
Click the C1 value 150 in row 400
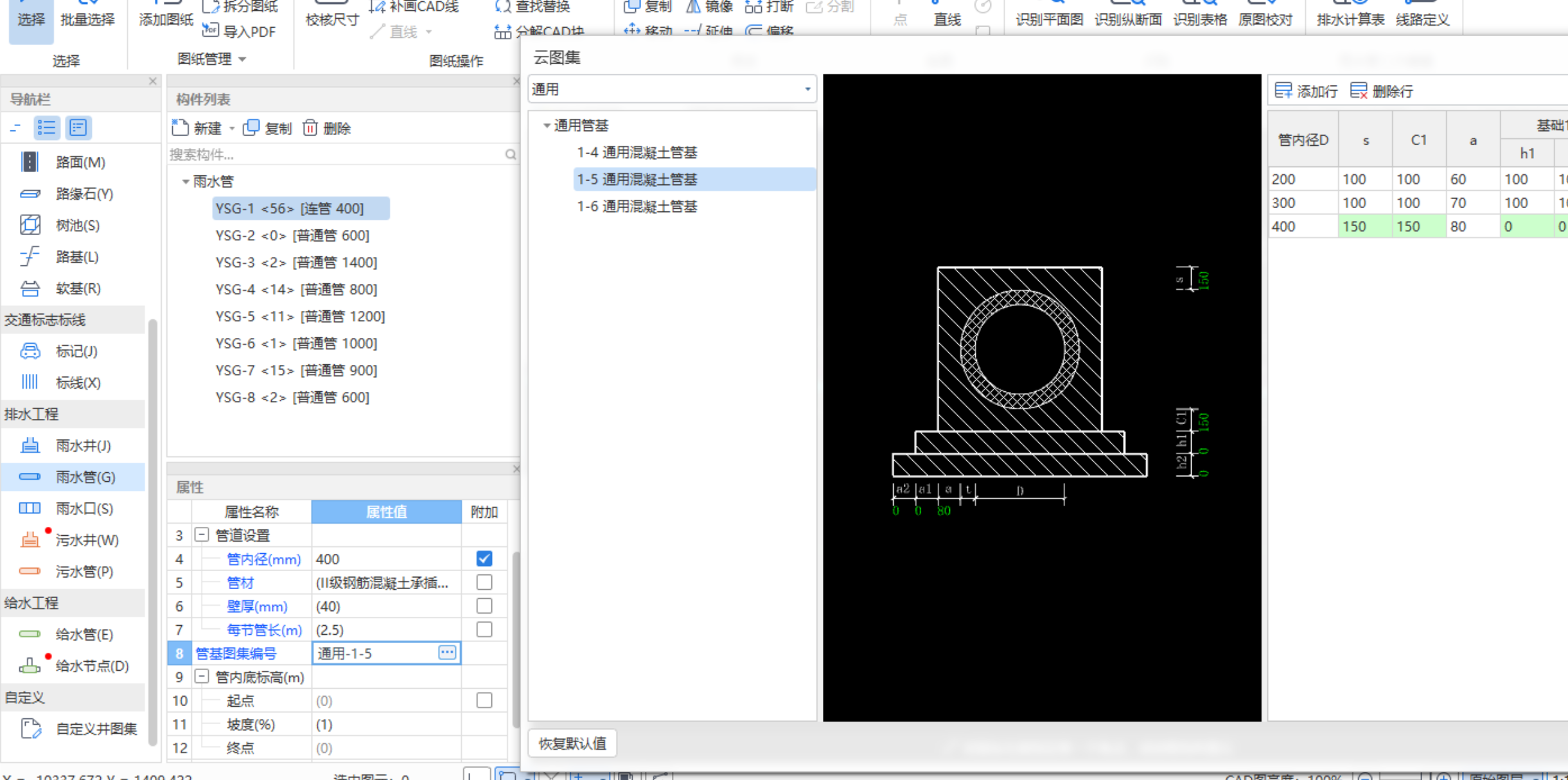(1419, 226)
